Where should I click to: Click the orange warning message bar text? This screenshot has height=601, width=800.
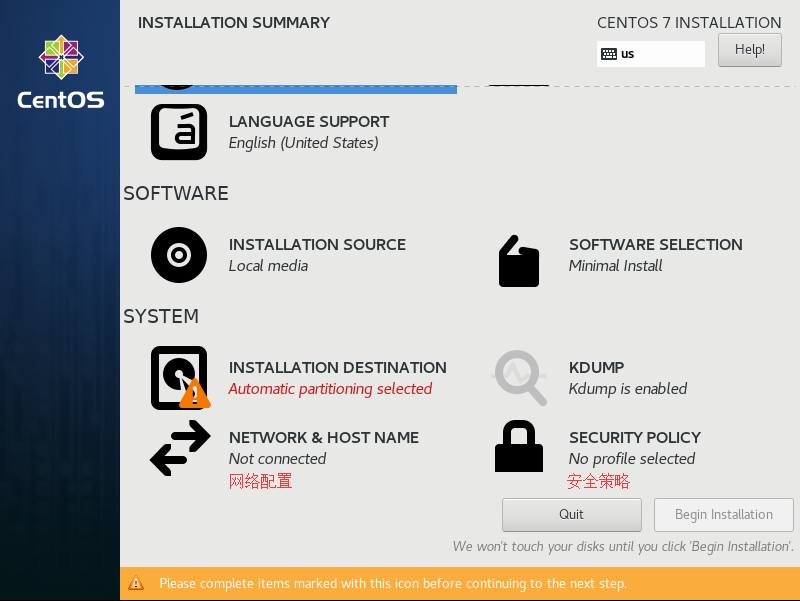point(393,583)
